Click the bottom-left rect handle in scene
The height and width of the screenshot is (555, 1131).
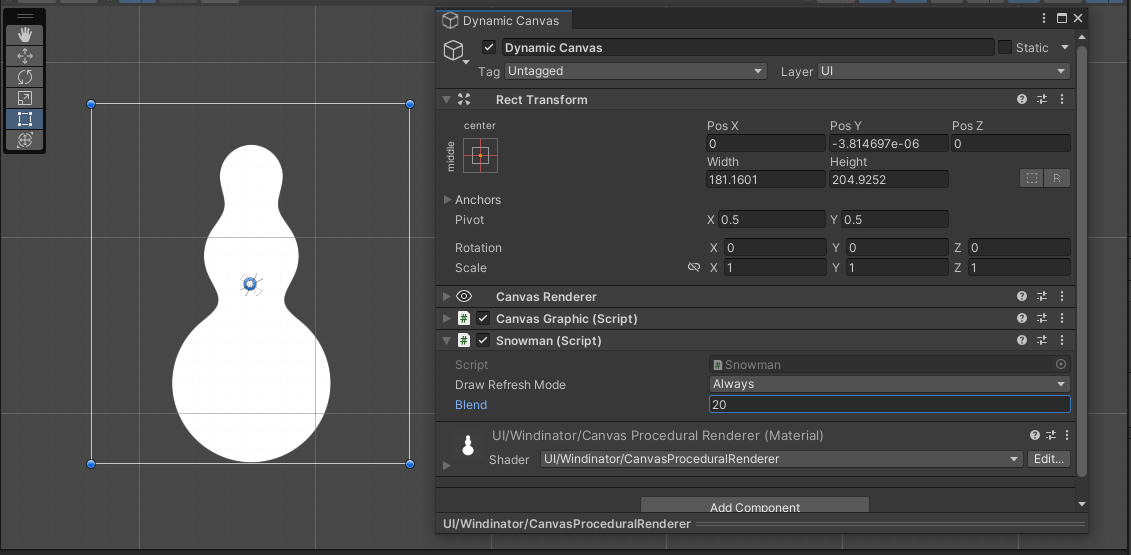pyautogui.click(x=91, y=464)
